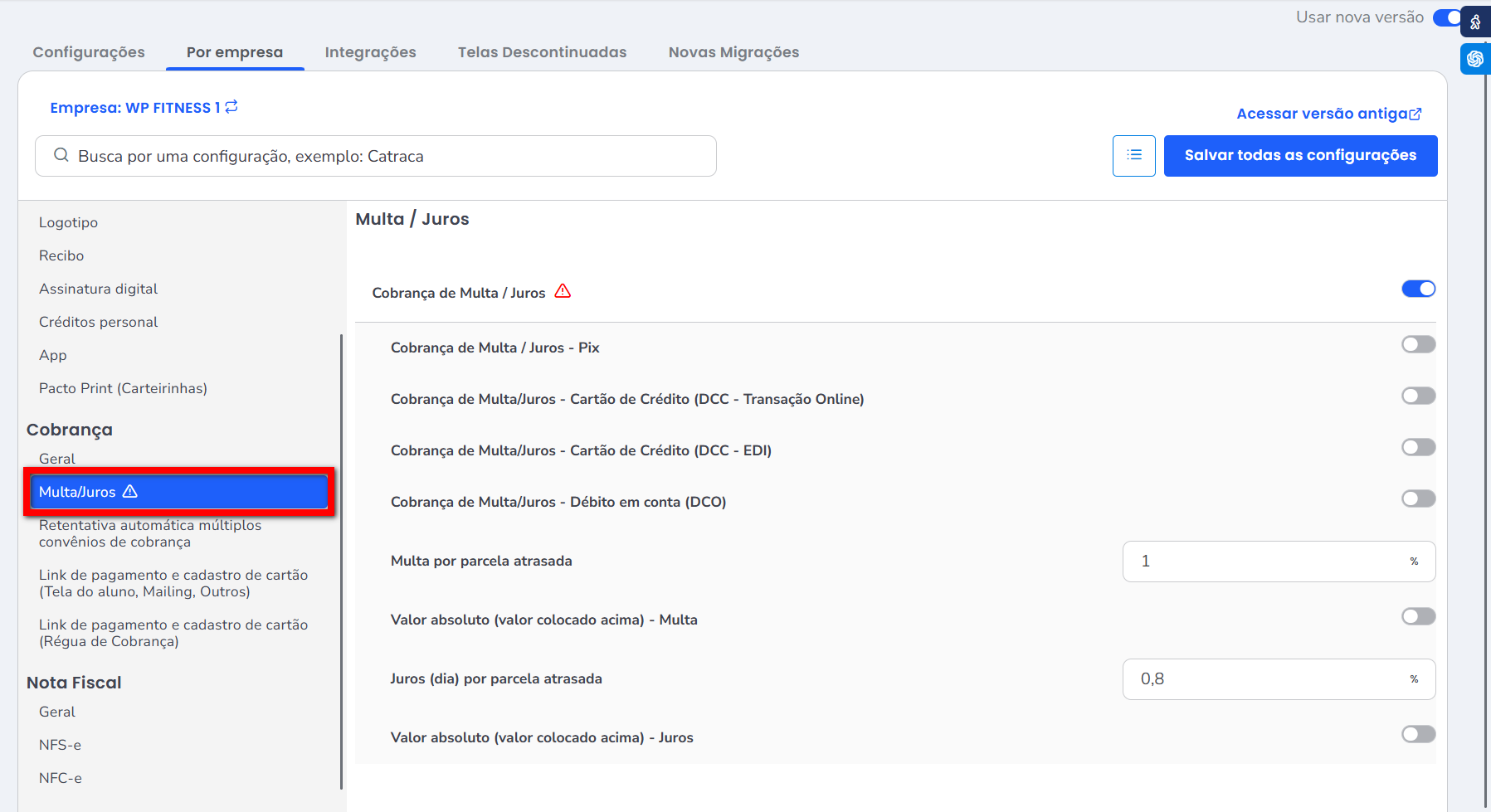Click Salvar todas as configurações button
The height and width of the screenshot is (812, 1491).
tap(1300, 156)
